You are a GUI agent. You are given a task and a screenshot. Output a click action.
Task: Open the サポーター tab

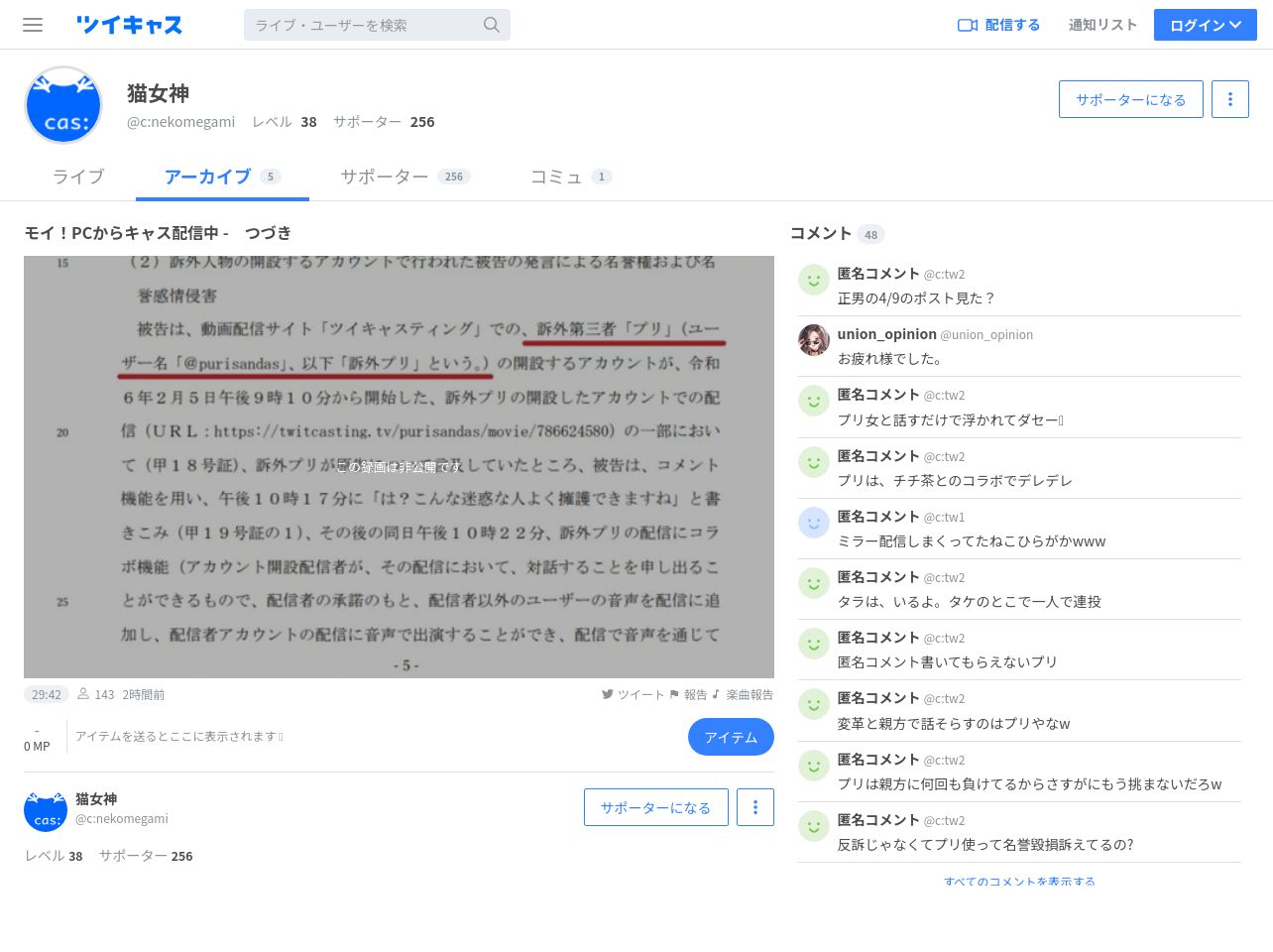(x=405, y=177)
